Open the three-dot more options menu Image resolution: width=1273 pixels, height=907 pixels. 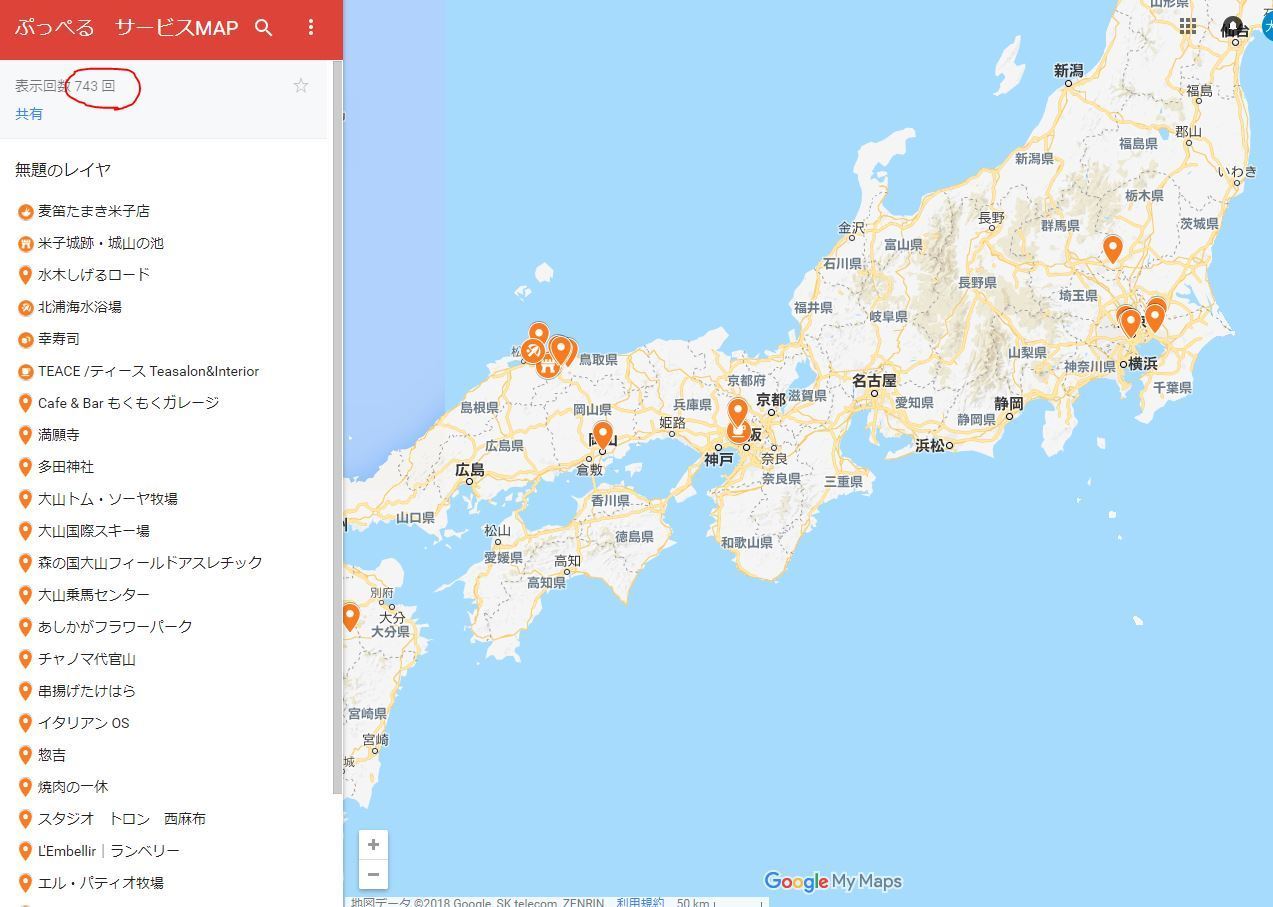[311, 28]
